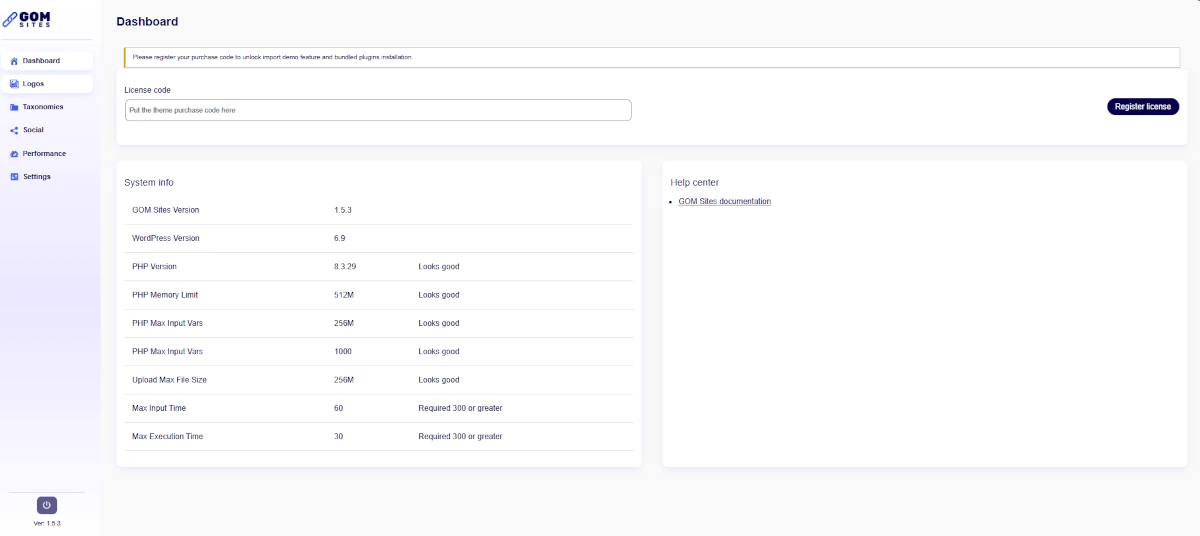
Task: Click the Settings sidebar icon
Action: [14, 177]
